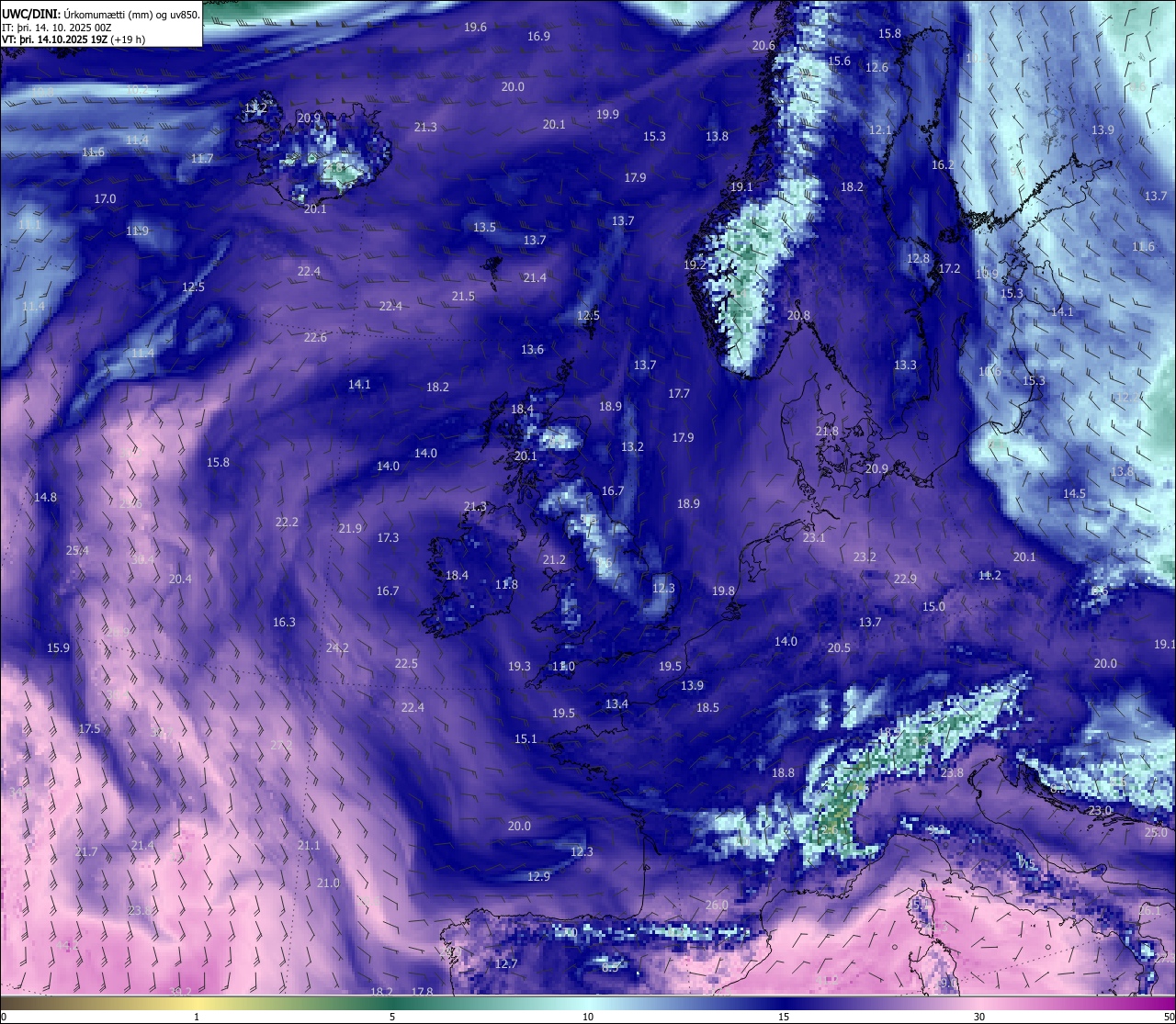Click the map value 14.5
Image resolution: width=1176 pixels, height=1024 pixels.
point(1074,494)
